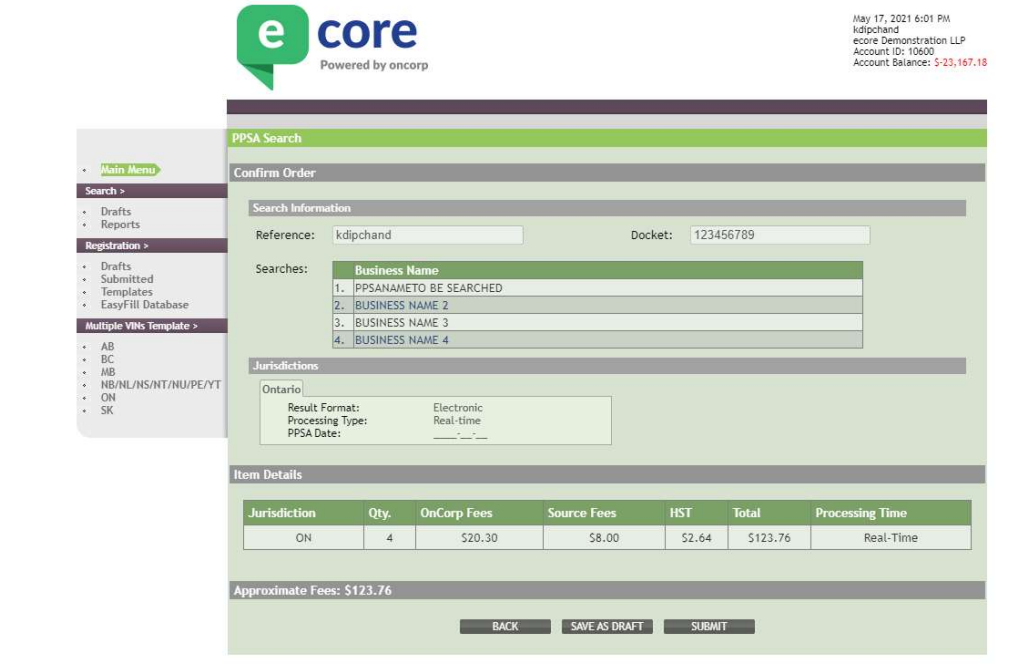The width and height of the screenshot is (1015, 667).
Task: Click the Docket field with 123456789
Action: 780,235
